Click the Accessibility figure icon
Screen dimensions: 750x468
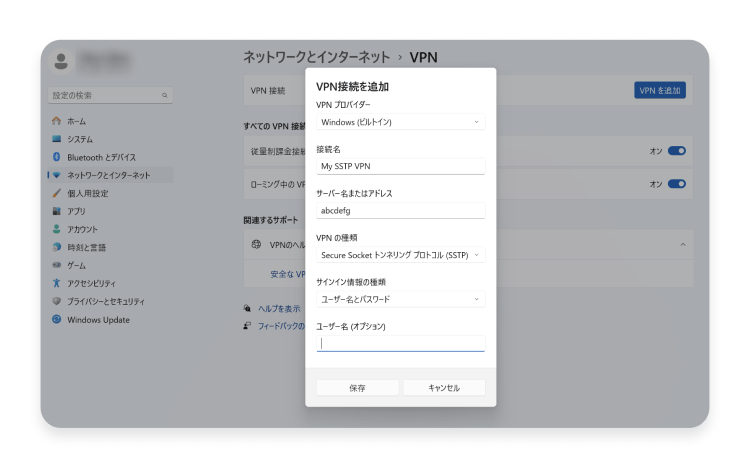(56, 283)
